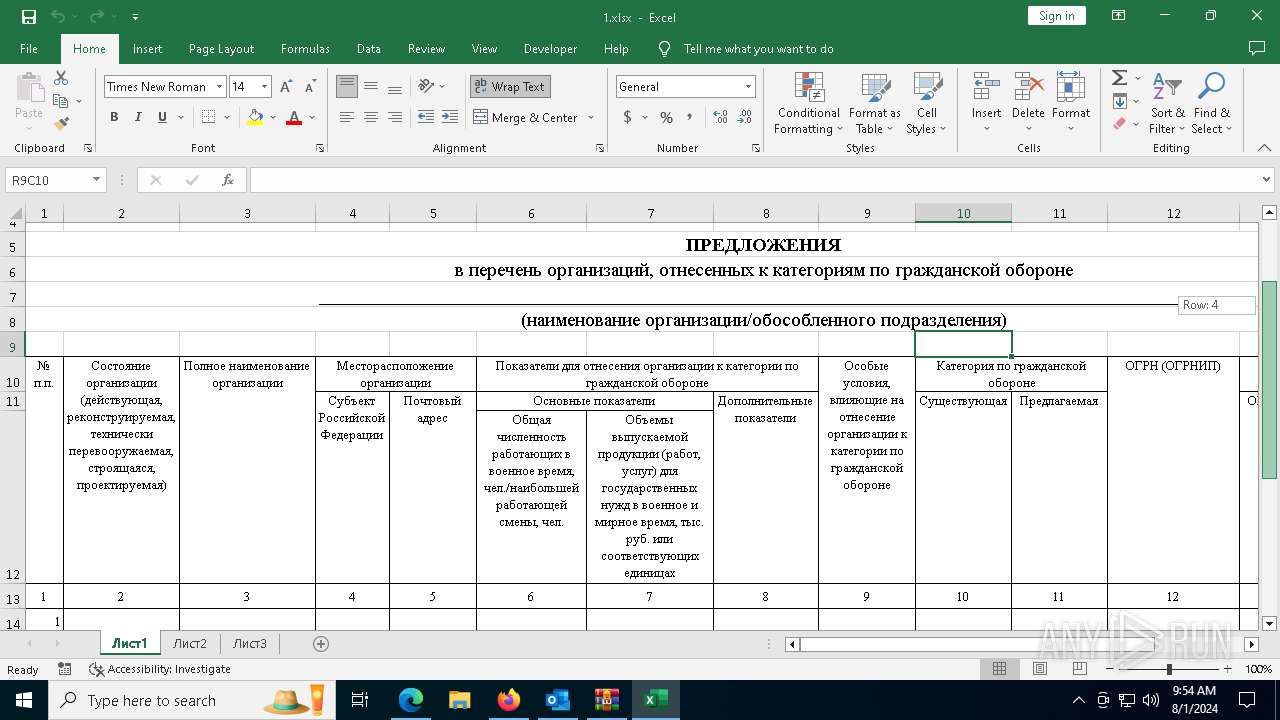
Task: Open Cell Styles gallery
Action: click(x=927, y=103)
